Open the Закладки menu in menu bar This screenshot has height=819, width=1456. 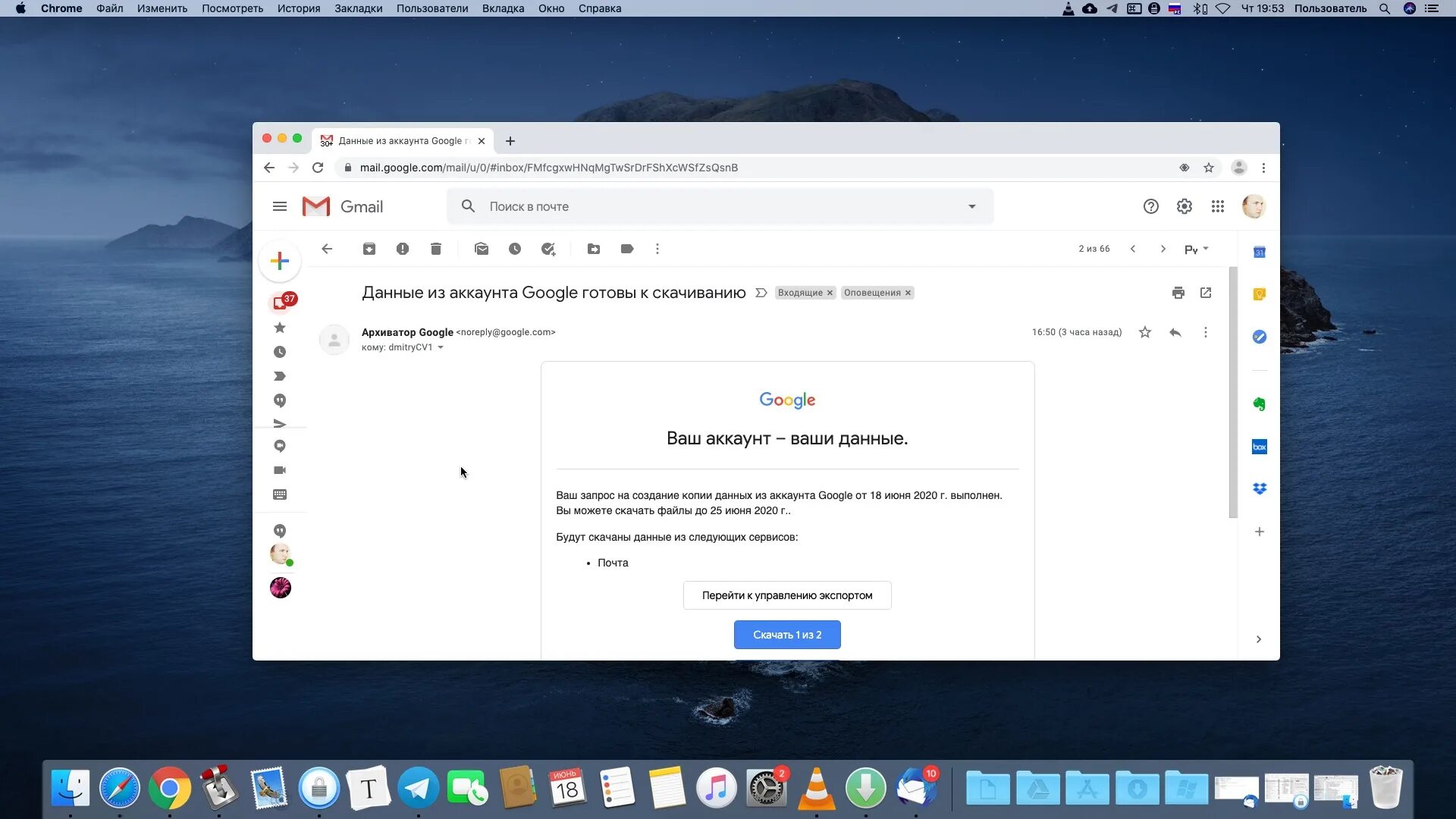click(358, 8)
